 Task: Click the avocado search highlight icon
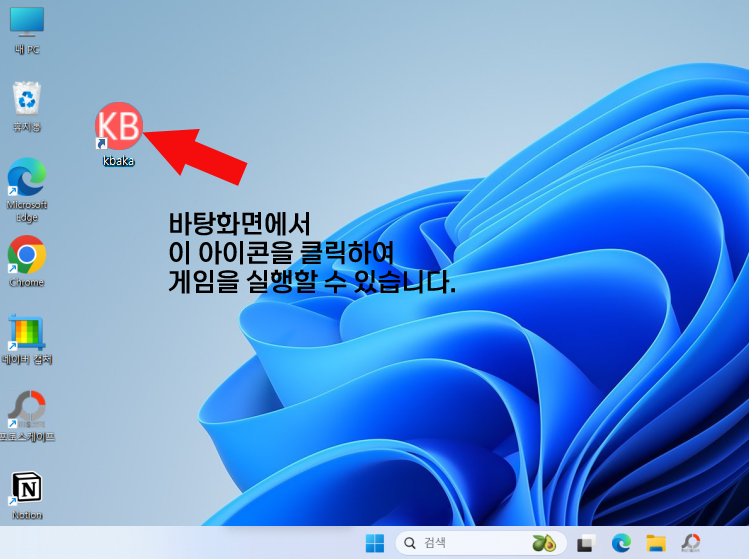(x=544, y=543)
